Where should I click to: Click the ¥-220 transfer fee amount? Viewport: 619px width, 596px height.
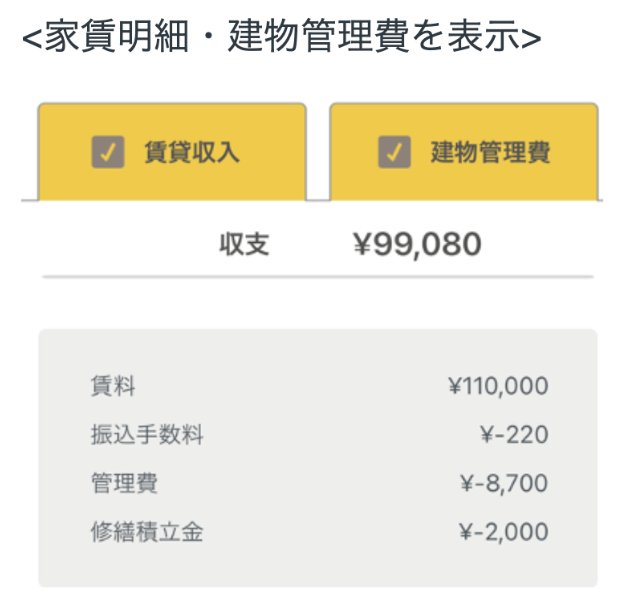514,435
